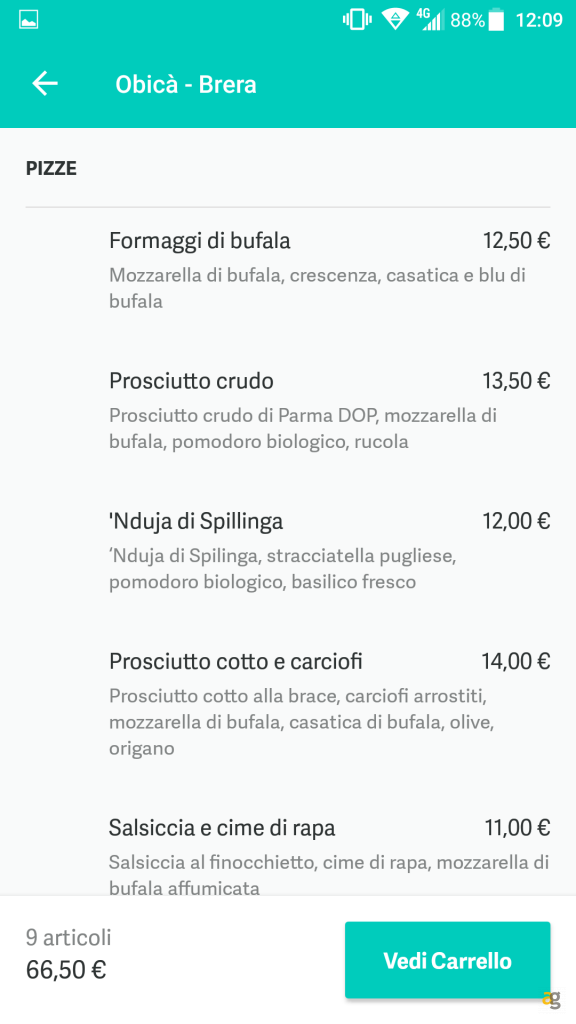Image resolution: width=576 pixels, height=1024 pixels.
Task: Tap the 12,50 € price label
Action: pyautogui.click(x=516, y=241)
